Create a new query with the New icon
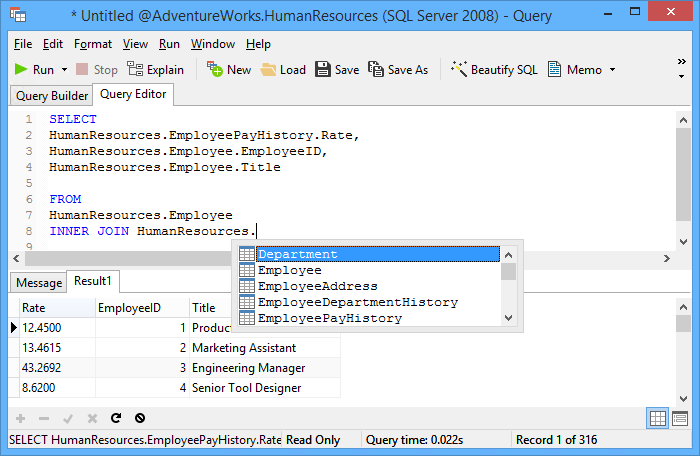Viewport: 700px width, 456px height. [x=215, y=69]
